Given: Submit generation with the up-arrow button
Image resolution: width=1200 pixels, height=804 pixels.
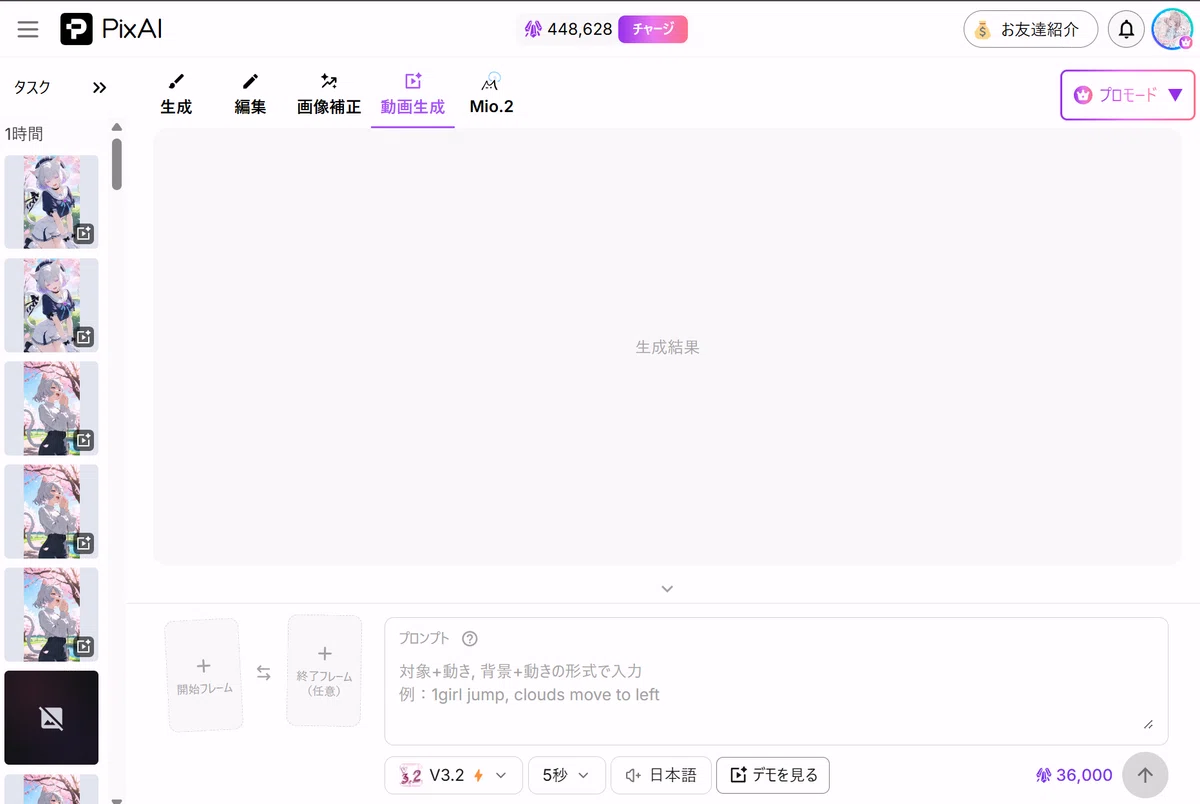Looking at the screenshot, I should pos(1145,775).
